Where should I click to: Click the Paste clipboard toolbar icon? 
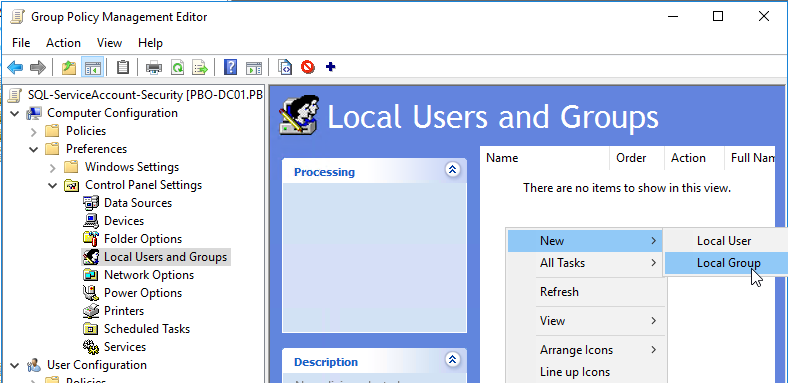(123, 67)
